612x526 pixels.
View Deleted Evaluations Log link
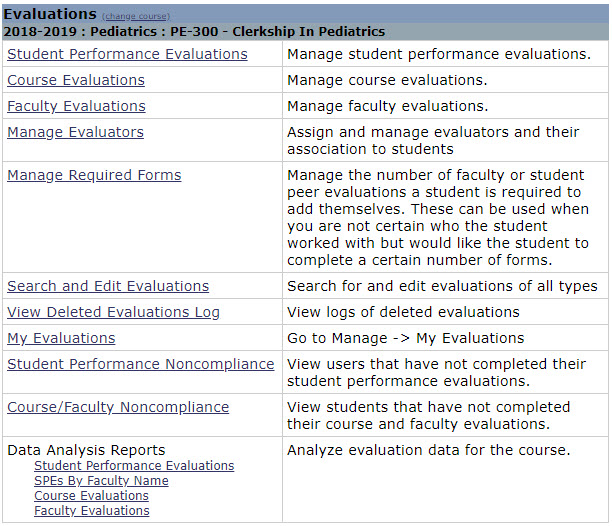[x=113, y=312]
